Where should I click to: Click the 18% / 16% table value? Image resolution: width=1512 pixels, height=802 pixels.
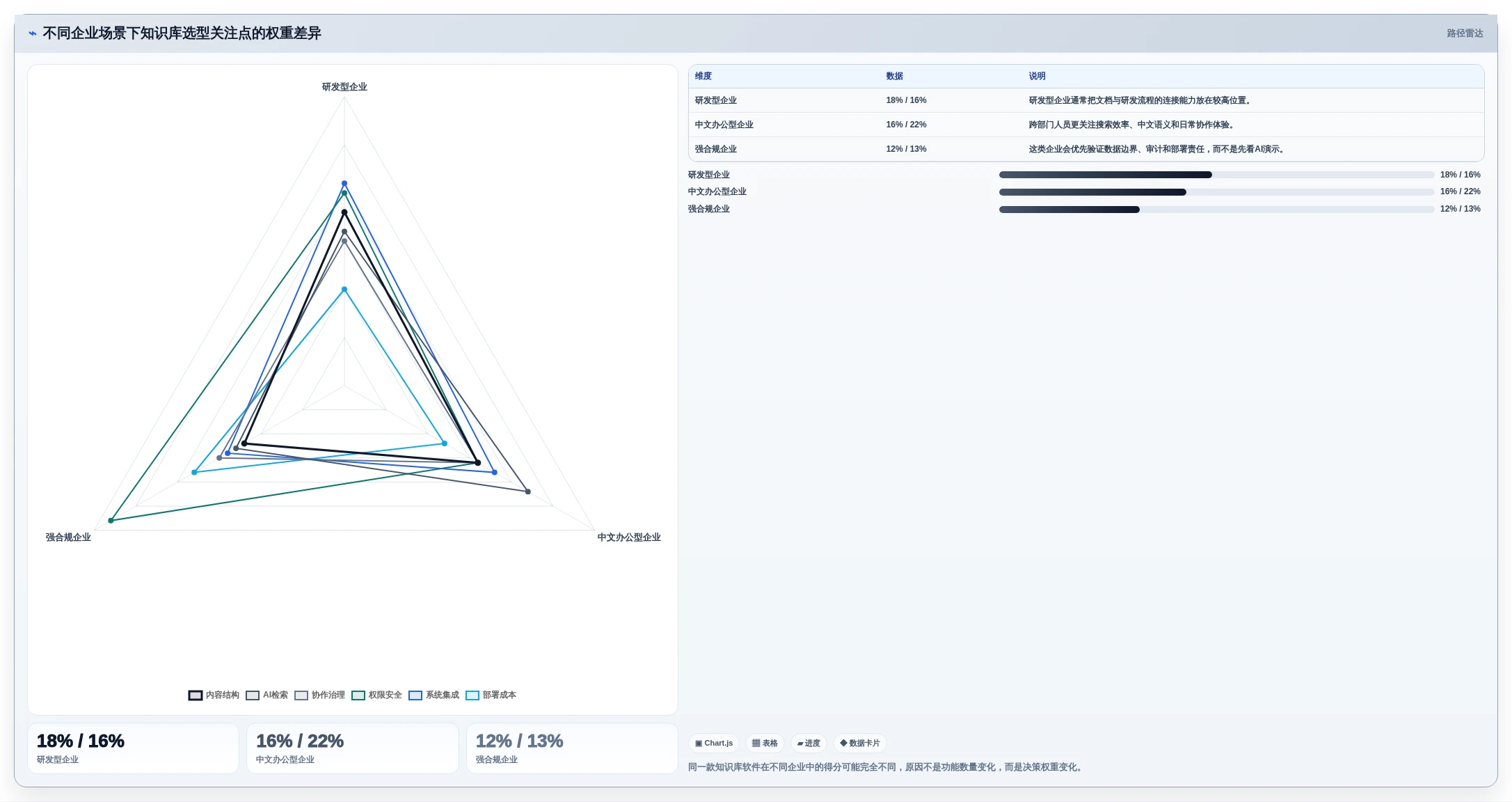(906, 100)
